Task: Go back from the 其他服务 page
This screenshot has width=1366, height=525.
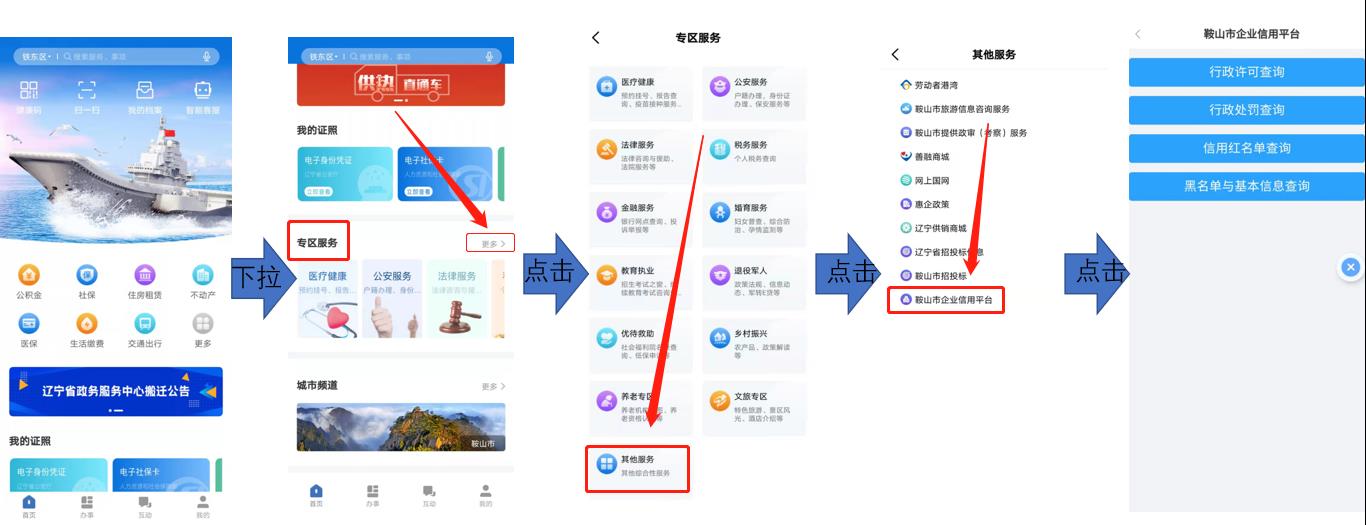Action: [x=895, y=54]
